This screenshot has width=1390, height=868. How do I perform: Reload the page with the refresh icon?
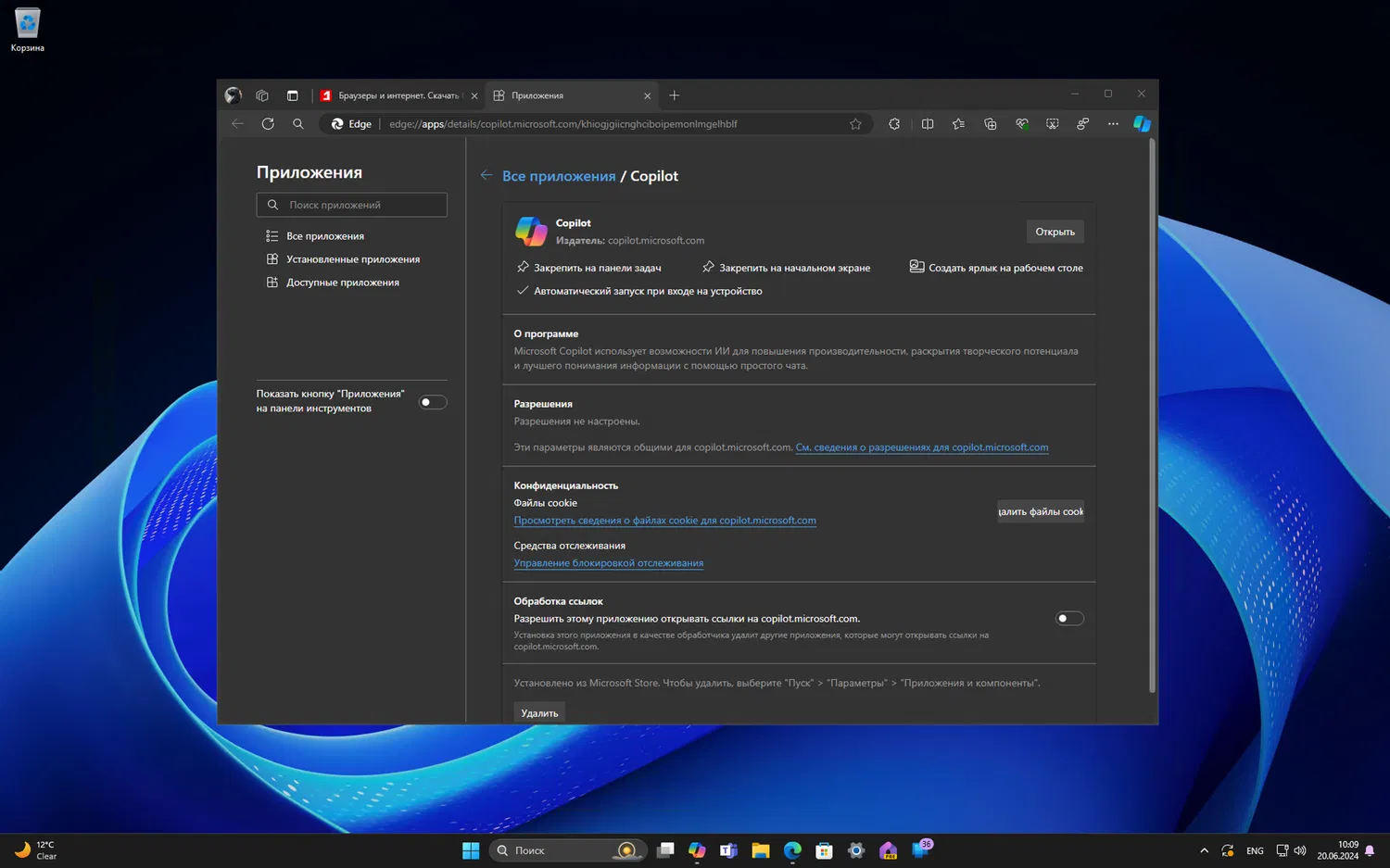pos(268,124)
